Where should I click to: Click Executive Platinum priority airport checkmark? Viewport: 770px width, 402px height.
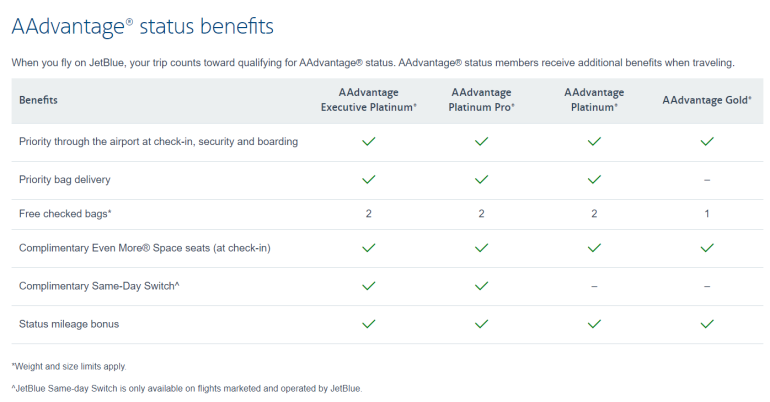(368, 142)
